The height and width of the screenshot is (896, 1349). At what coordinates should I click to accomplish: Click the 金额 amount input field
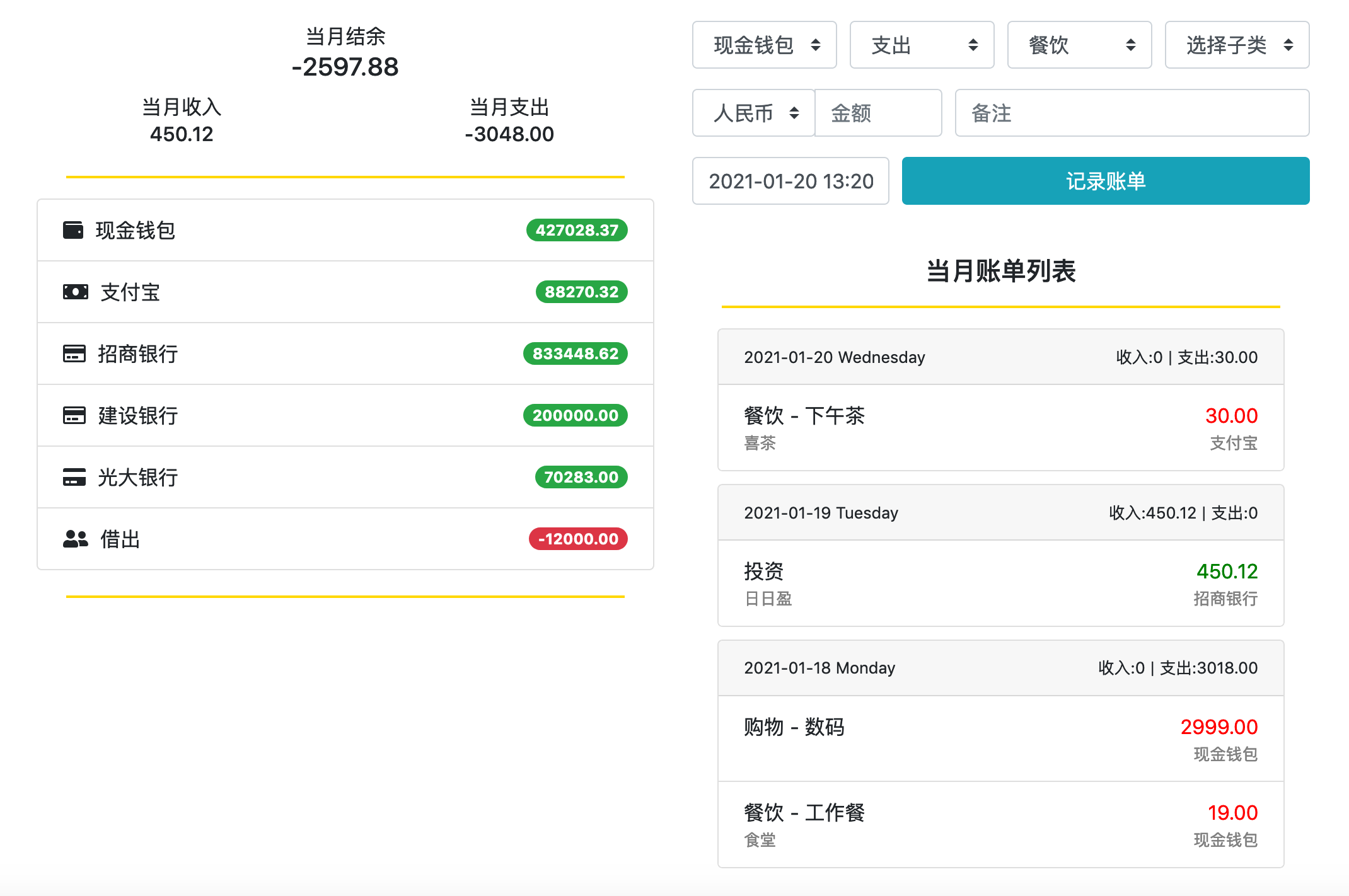[878, 113]
